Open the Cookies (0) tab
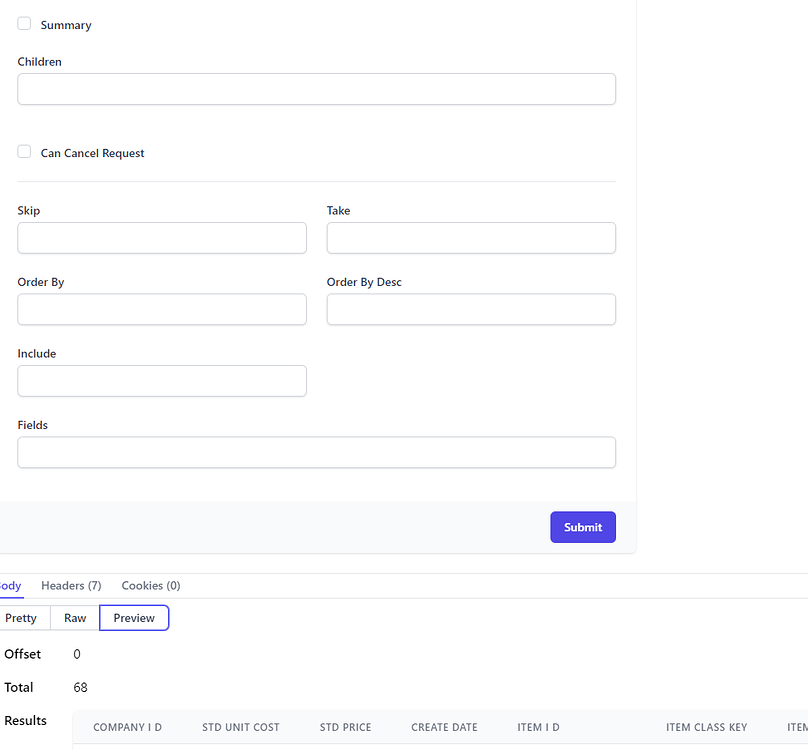 (x=151, y=586)
